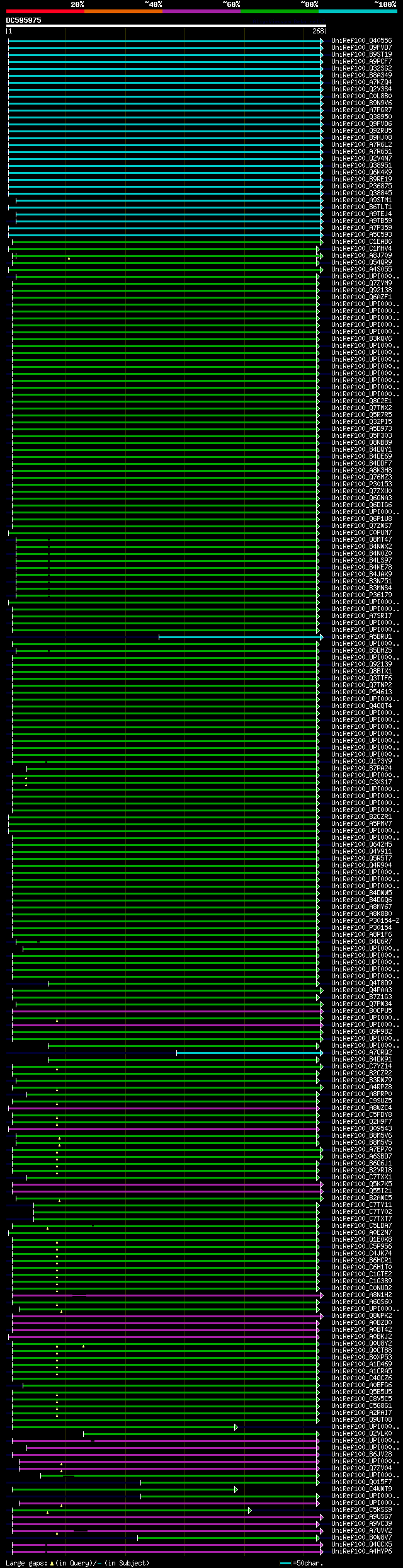403x1568 pixels.
Task: Click the purple ~60% identity legend segment
Action: point(201,11)
